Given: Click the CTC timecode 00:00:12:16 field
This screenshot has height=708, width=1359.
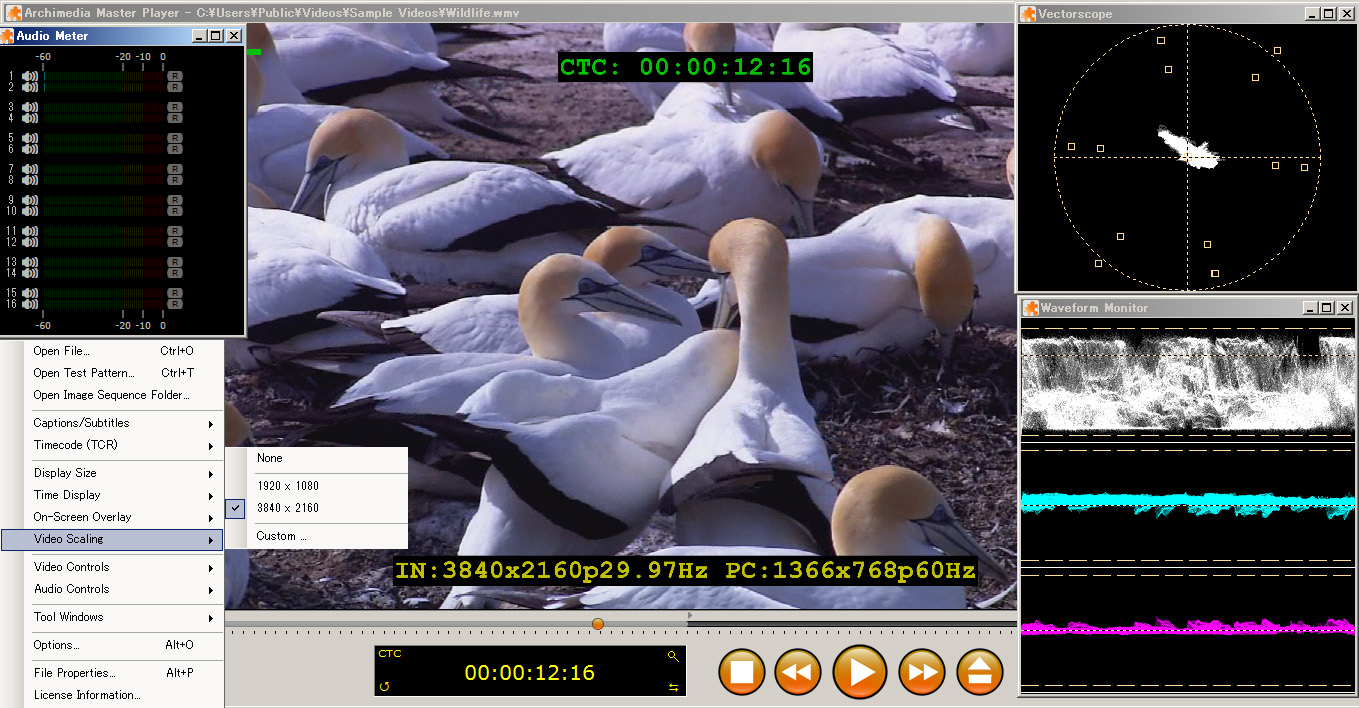Looking at the screenshot, I should [529, 673].
